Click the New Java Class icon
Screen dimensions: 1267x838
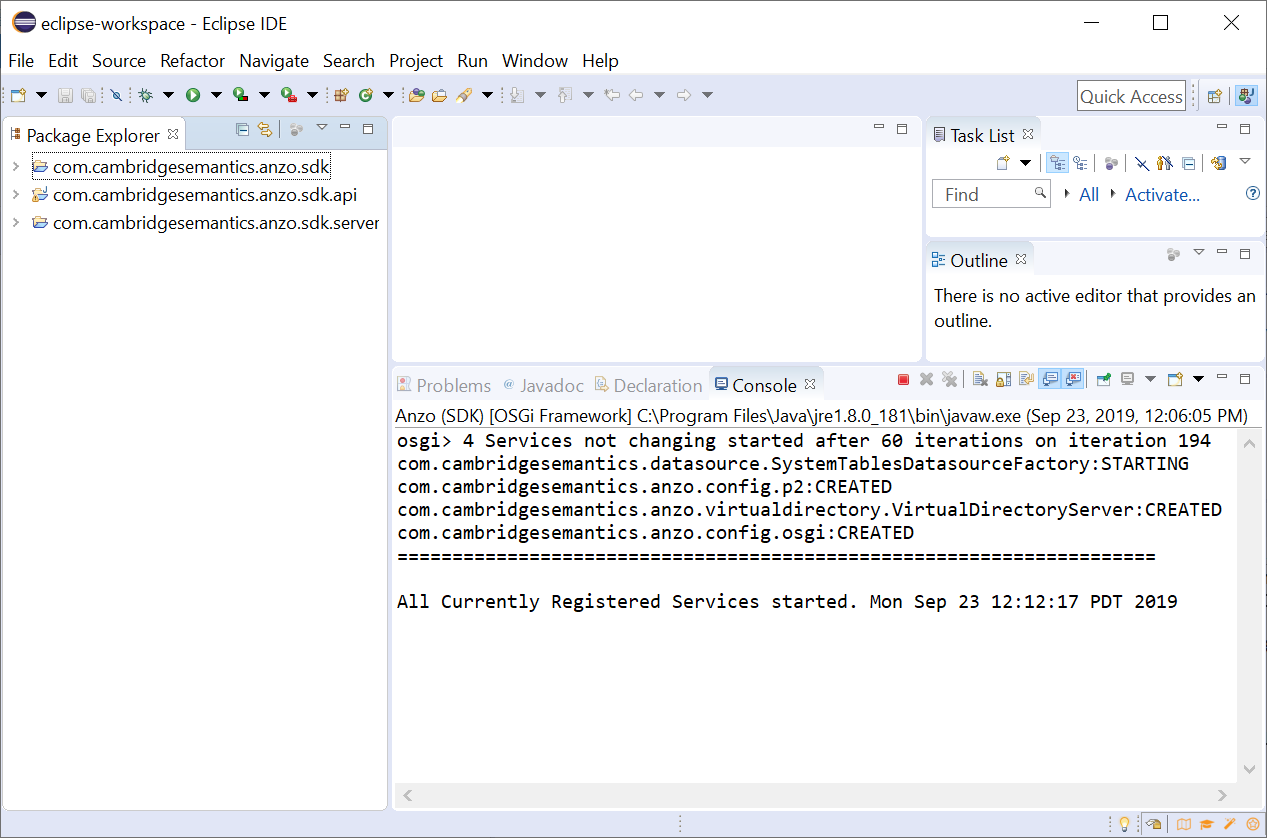pos(365,95)
